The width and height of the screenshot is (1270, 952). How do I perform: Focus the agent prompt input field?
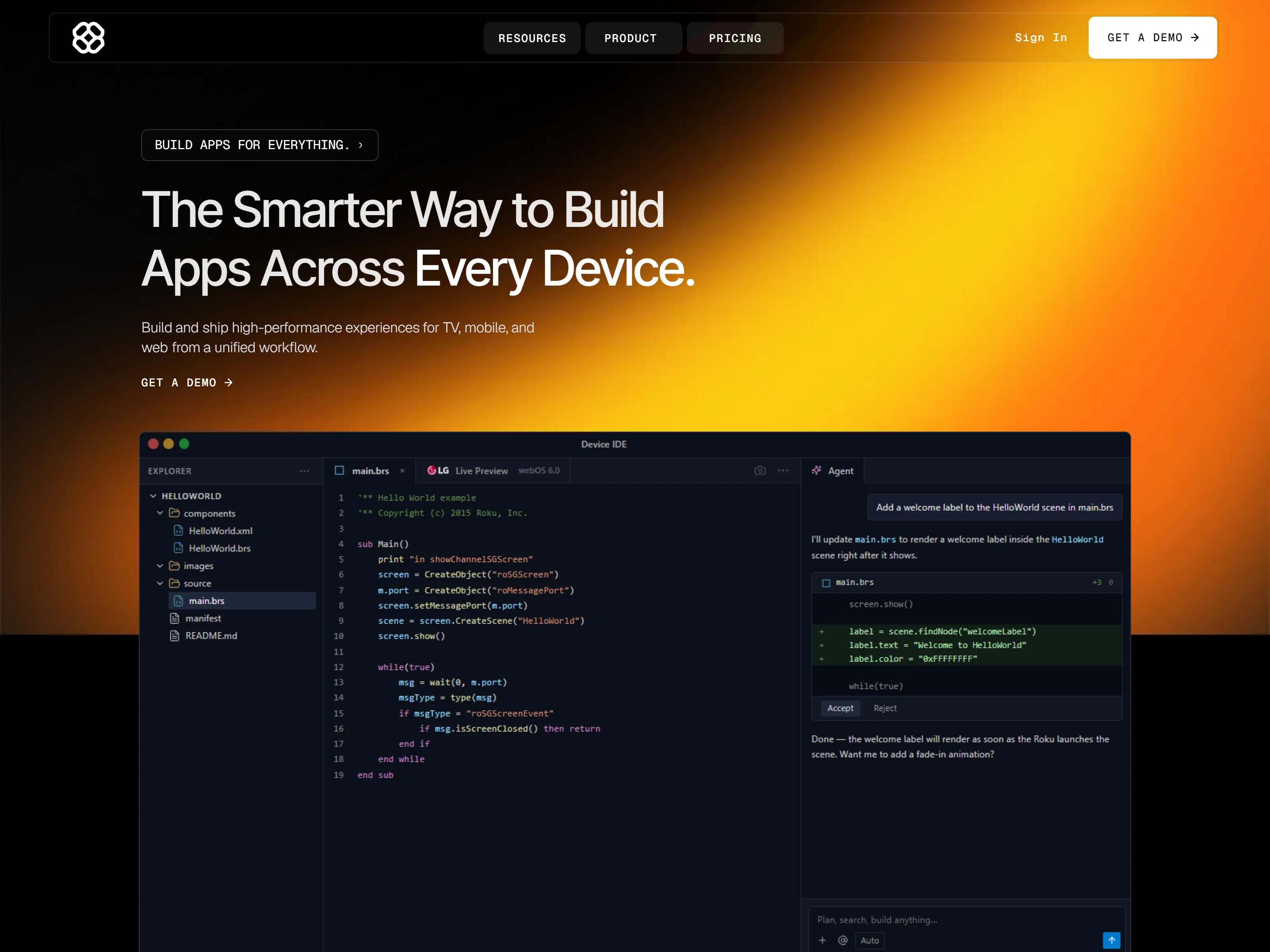[967, 920]
